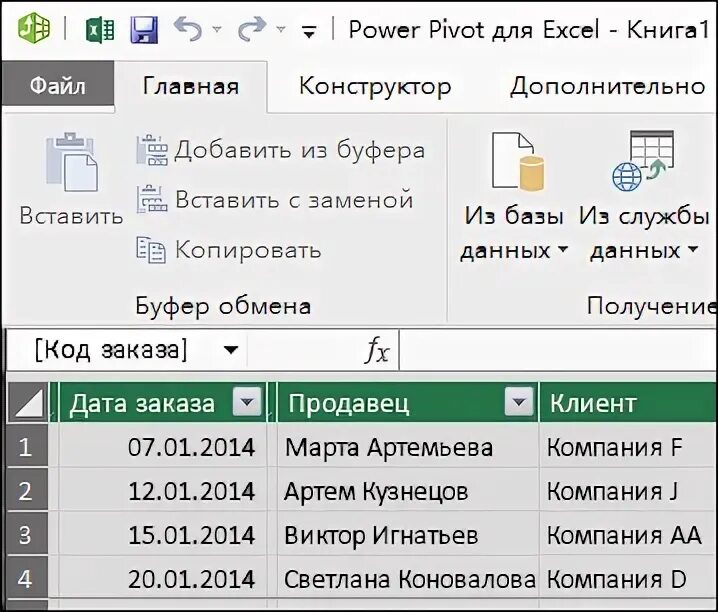Select row header 3
This screenshot has height=612, width=718.
[27, 534]
